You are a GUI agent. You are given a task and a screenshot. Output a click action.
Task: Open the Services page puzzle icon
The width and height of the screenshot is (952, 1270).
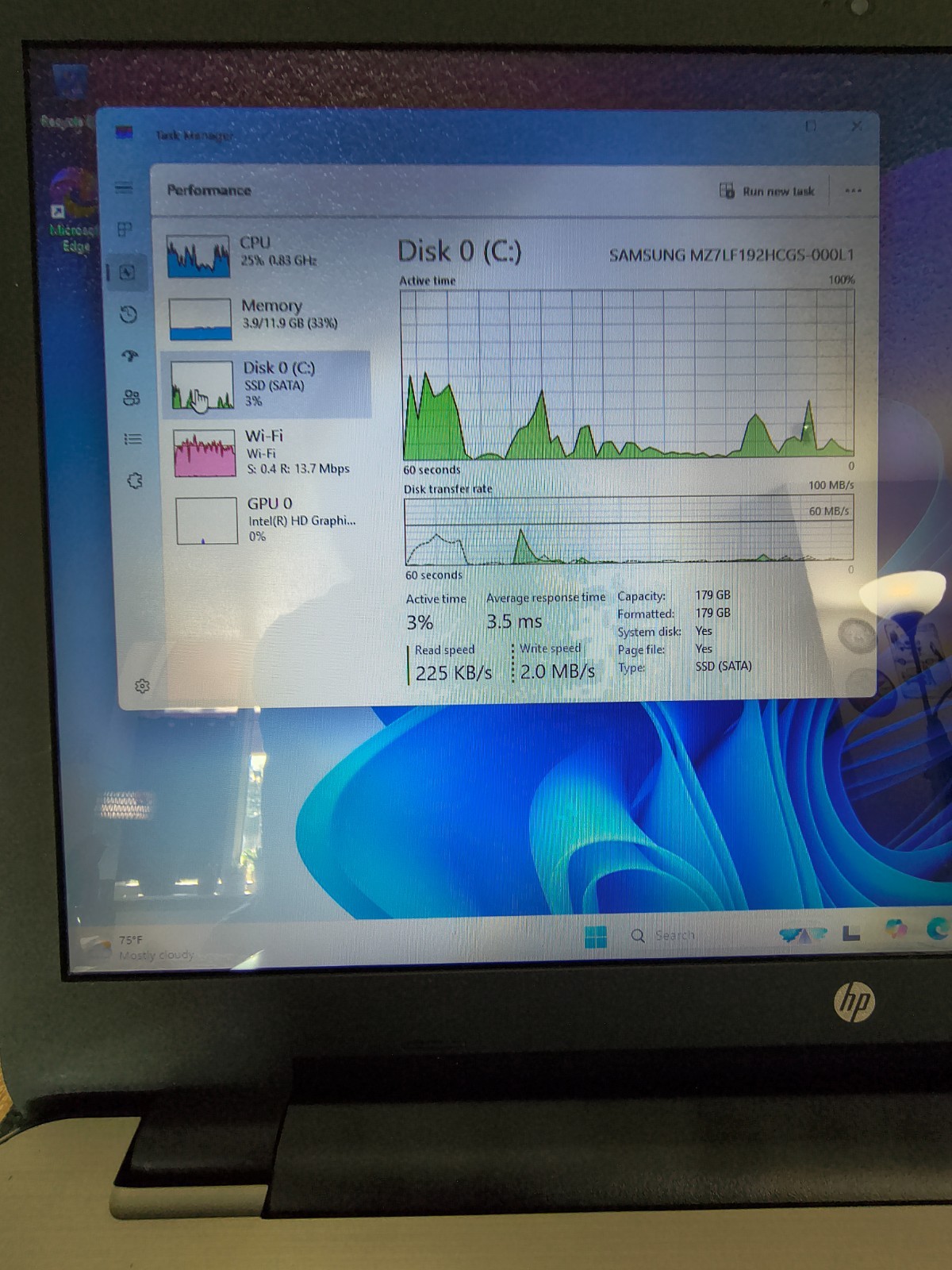(135, 480)
